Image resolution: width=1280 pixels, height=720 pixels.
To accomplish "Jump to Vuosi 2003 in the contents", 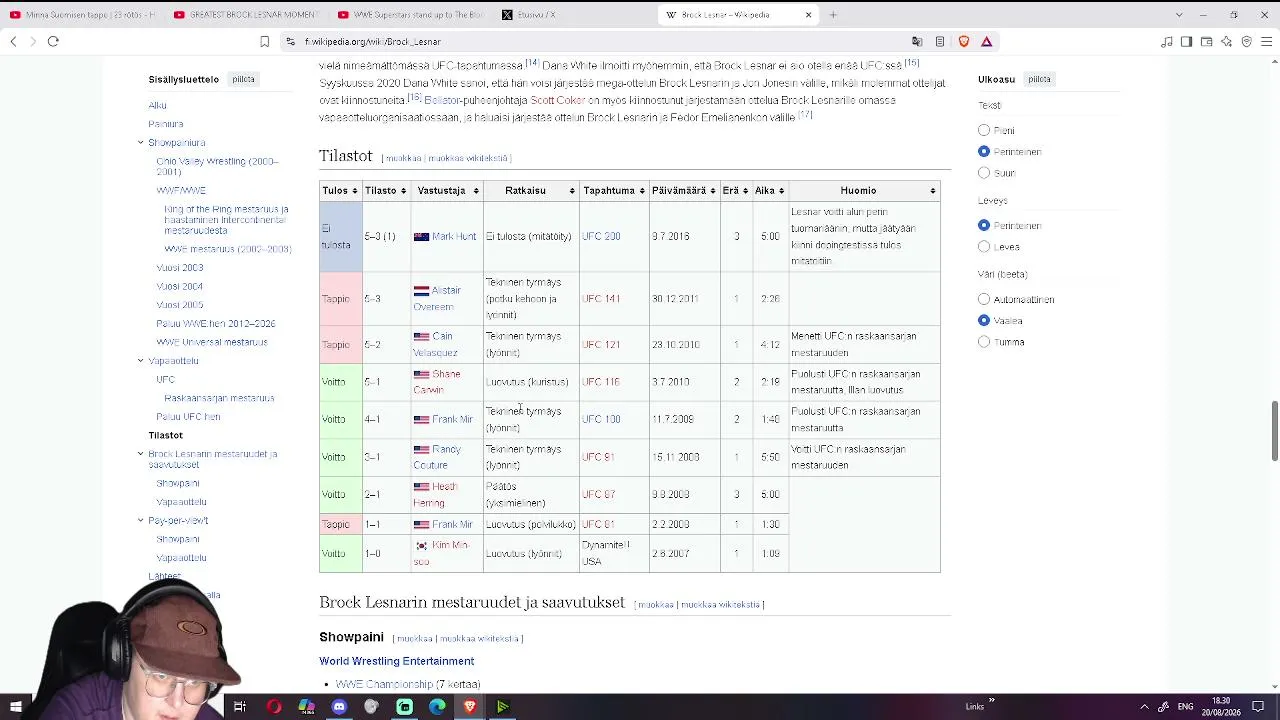I will (180, 267).
